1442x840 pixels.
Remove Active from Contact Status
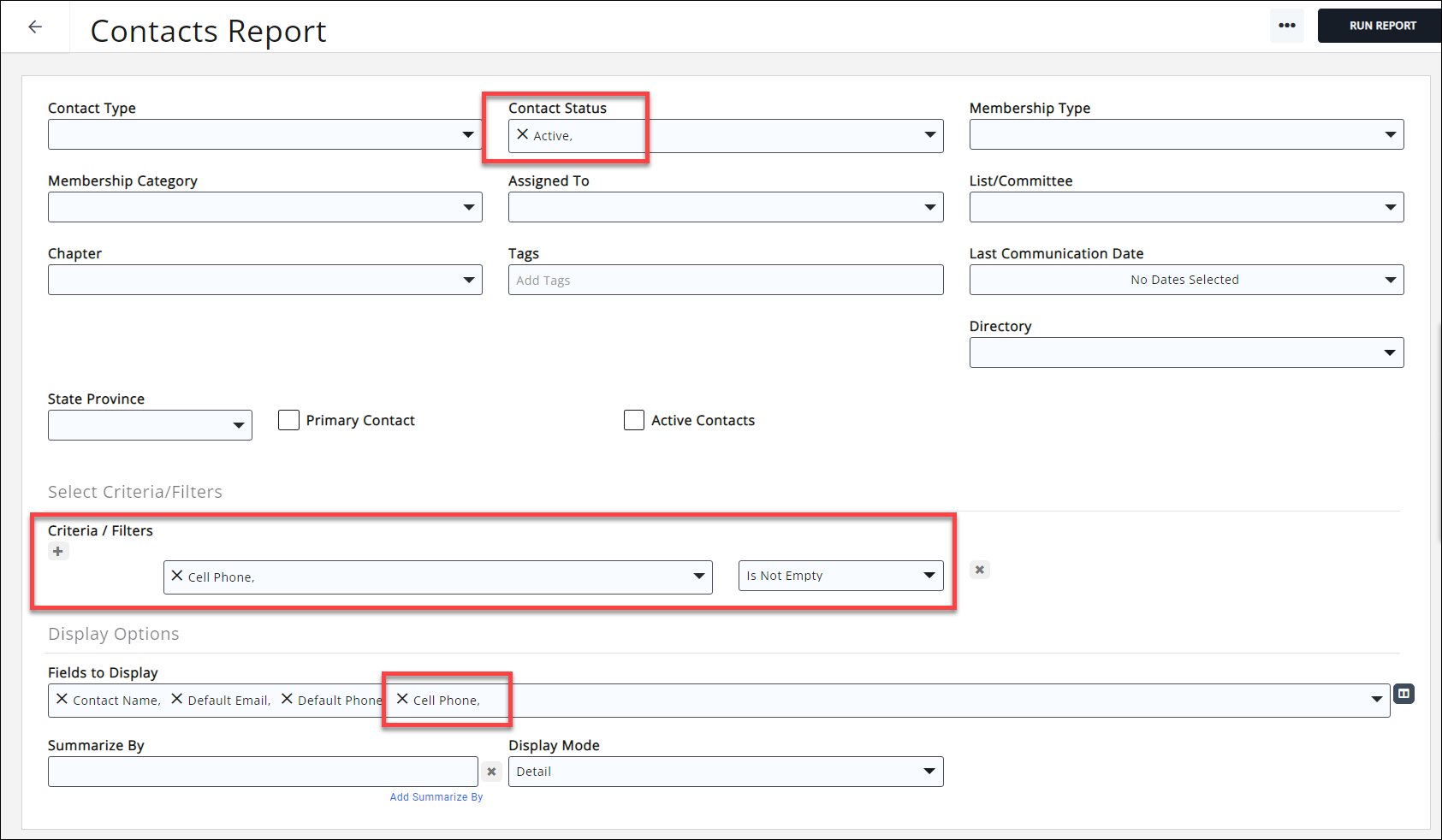tap(522, 134)
